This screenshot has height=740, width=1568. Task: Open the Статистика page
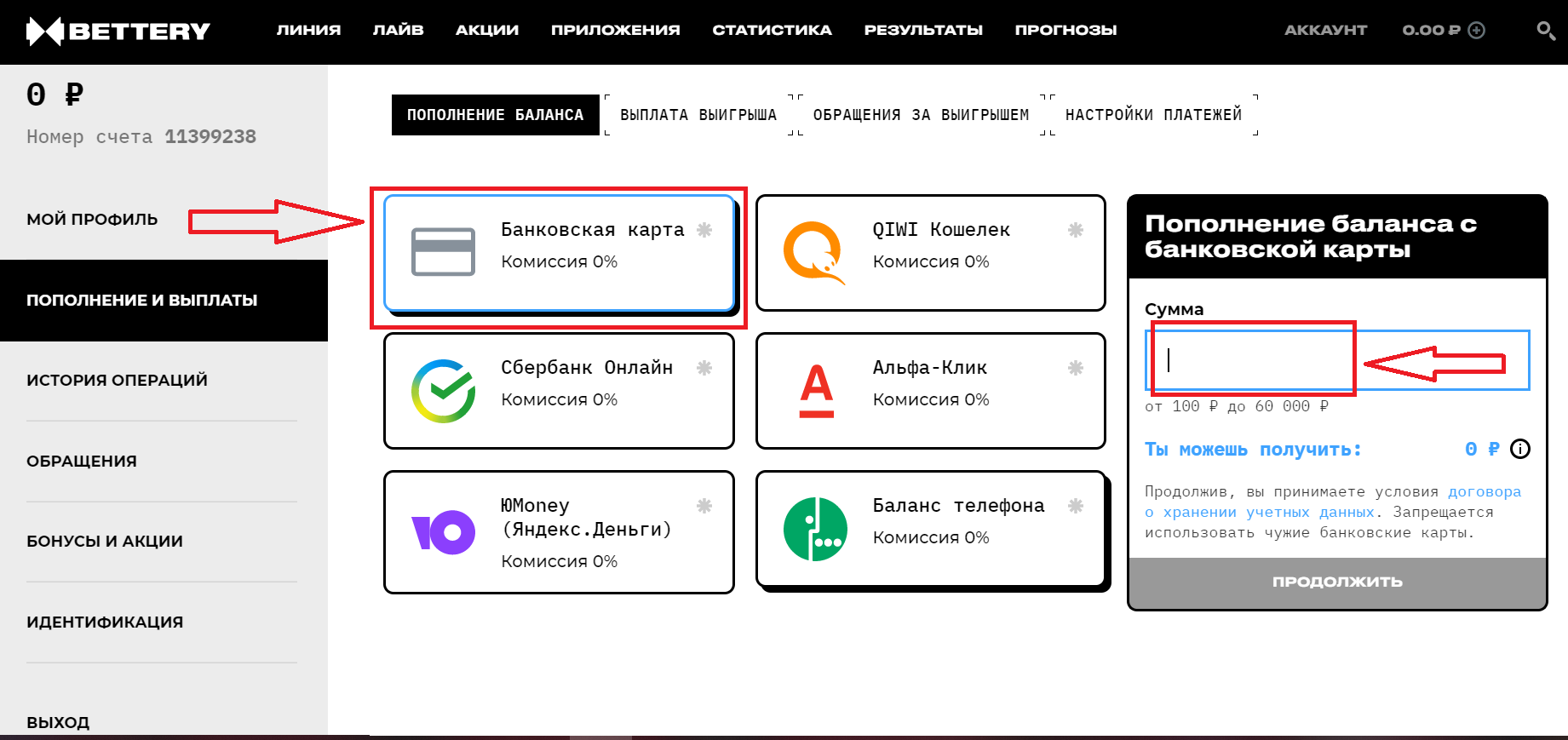tap(772, 31)
